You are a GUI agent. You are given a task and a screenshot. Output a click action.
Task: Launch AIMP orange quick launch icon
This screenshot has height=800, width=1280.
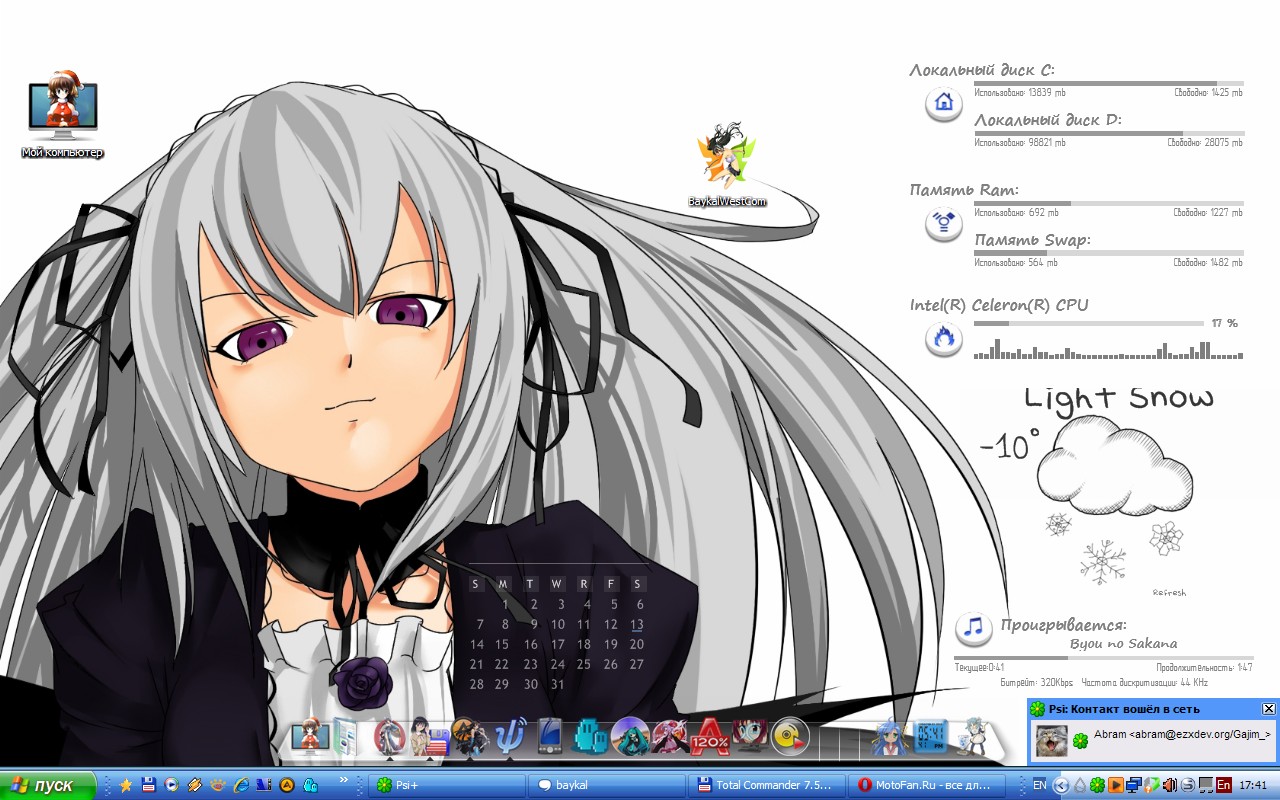pos(287,785)
